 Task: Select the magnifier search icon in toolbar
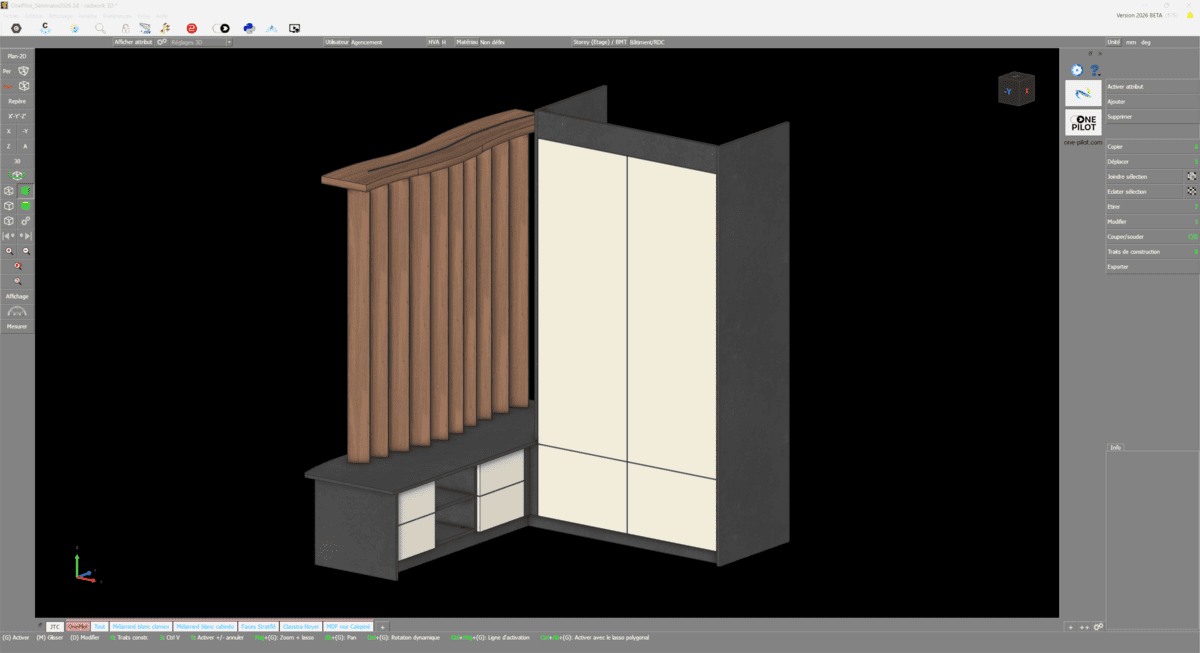(100, 28)
